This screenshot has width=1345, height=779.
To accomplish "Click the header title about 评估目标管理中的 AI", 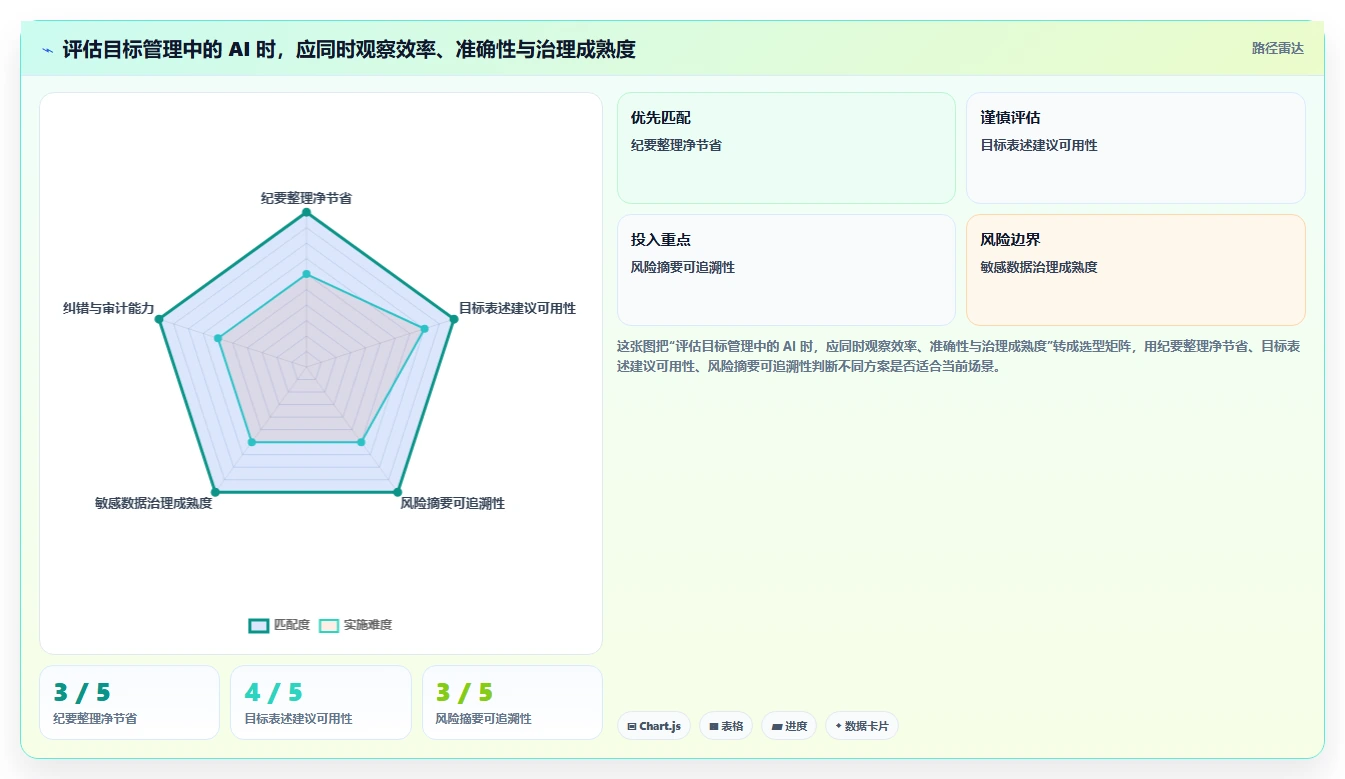I will click(349, 49).
